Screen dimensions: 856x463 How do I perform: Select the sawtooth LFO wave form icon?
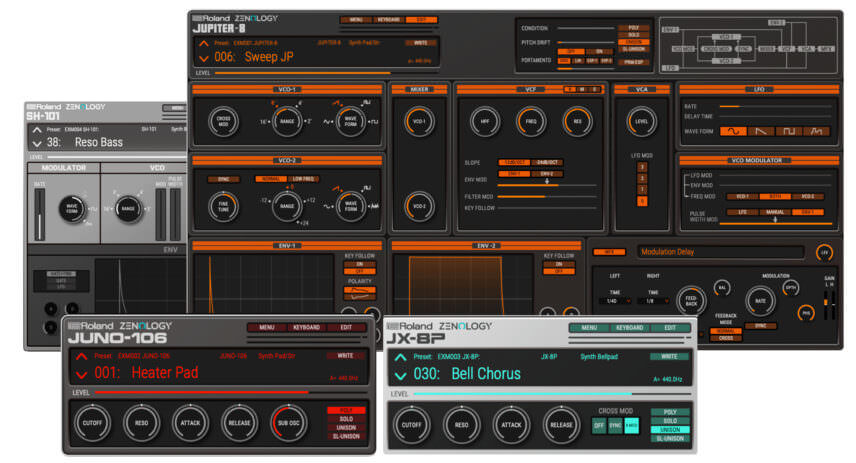pyautogui.click(x=761, y=131)
